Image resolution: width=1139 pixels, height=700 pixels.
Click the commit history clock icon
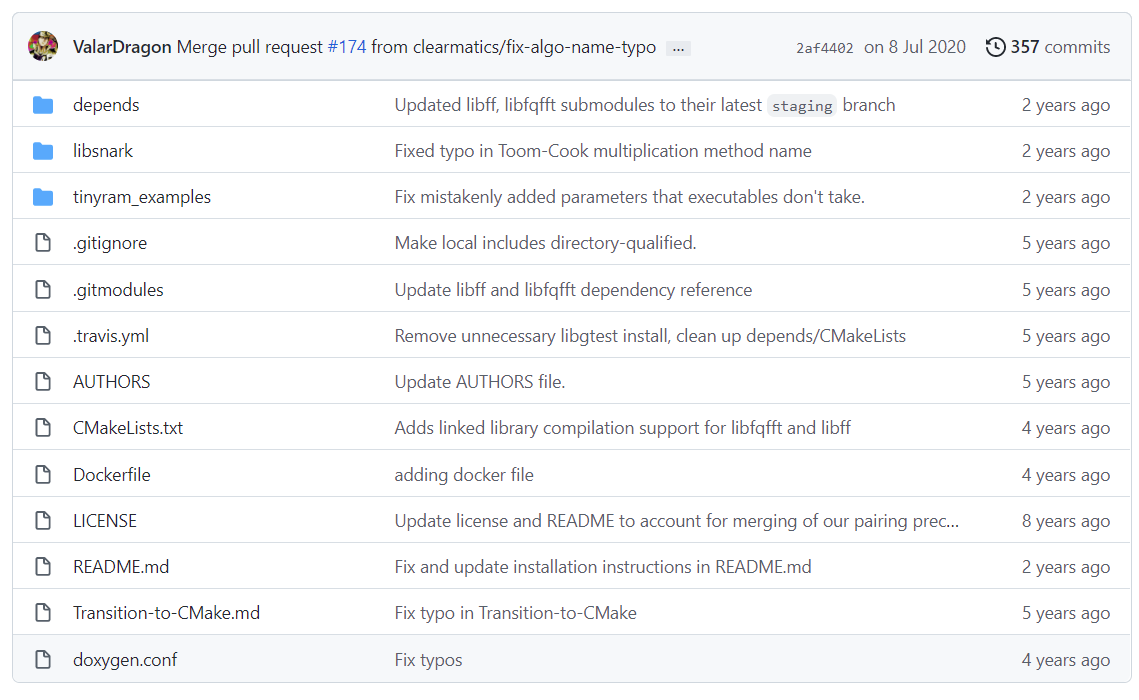(995, 47)
